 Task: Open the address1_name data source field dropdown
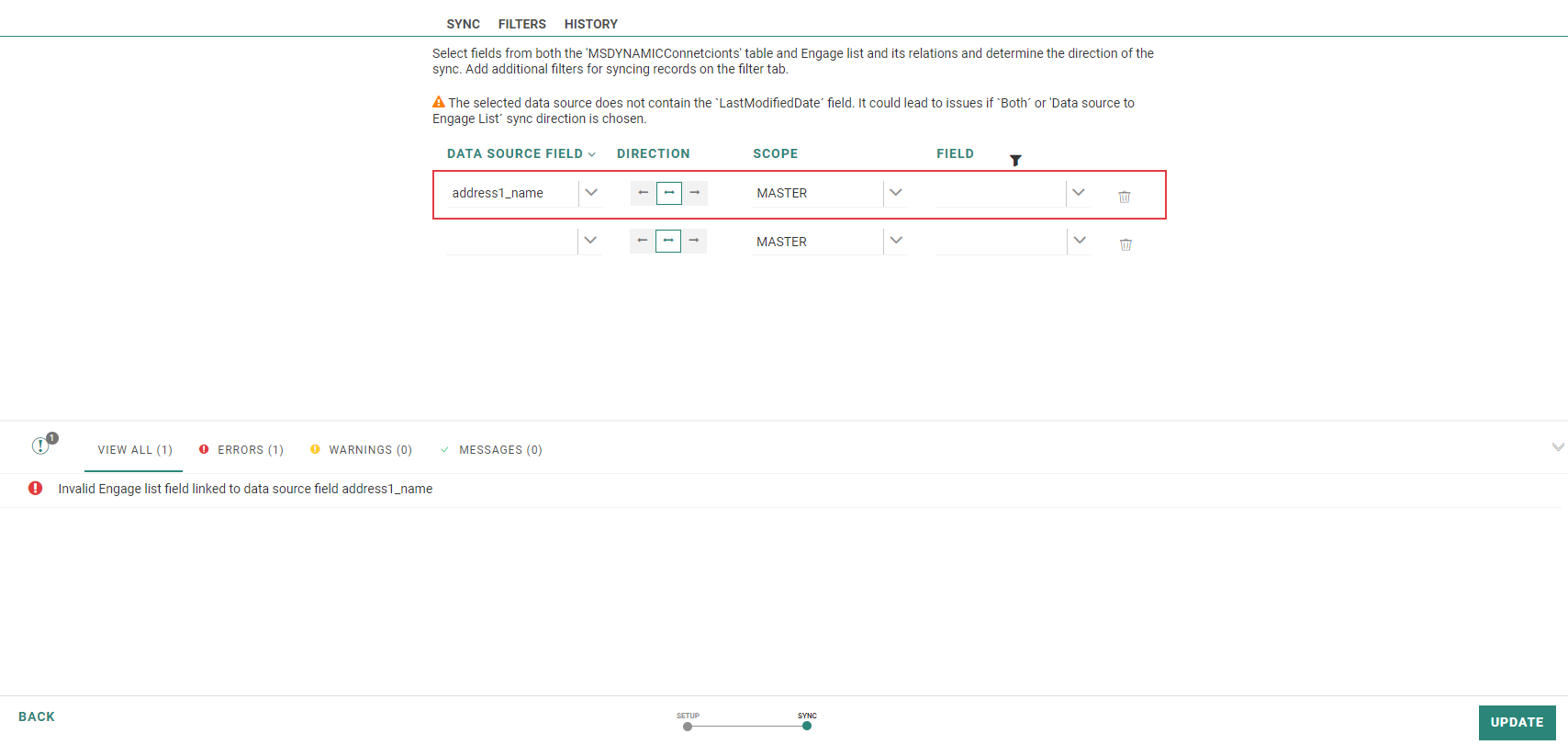pyautogui.click(x=591, y=193)
